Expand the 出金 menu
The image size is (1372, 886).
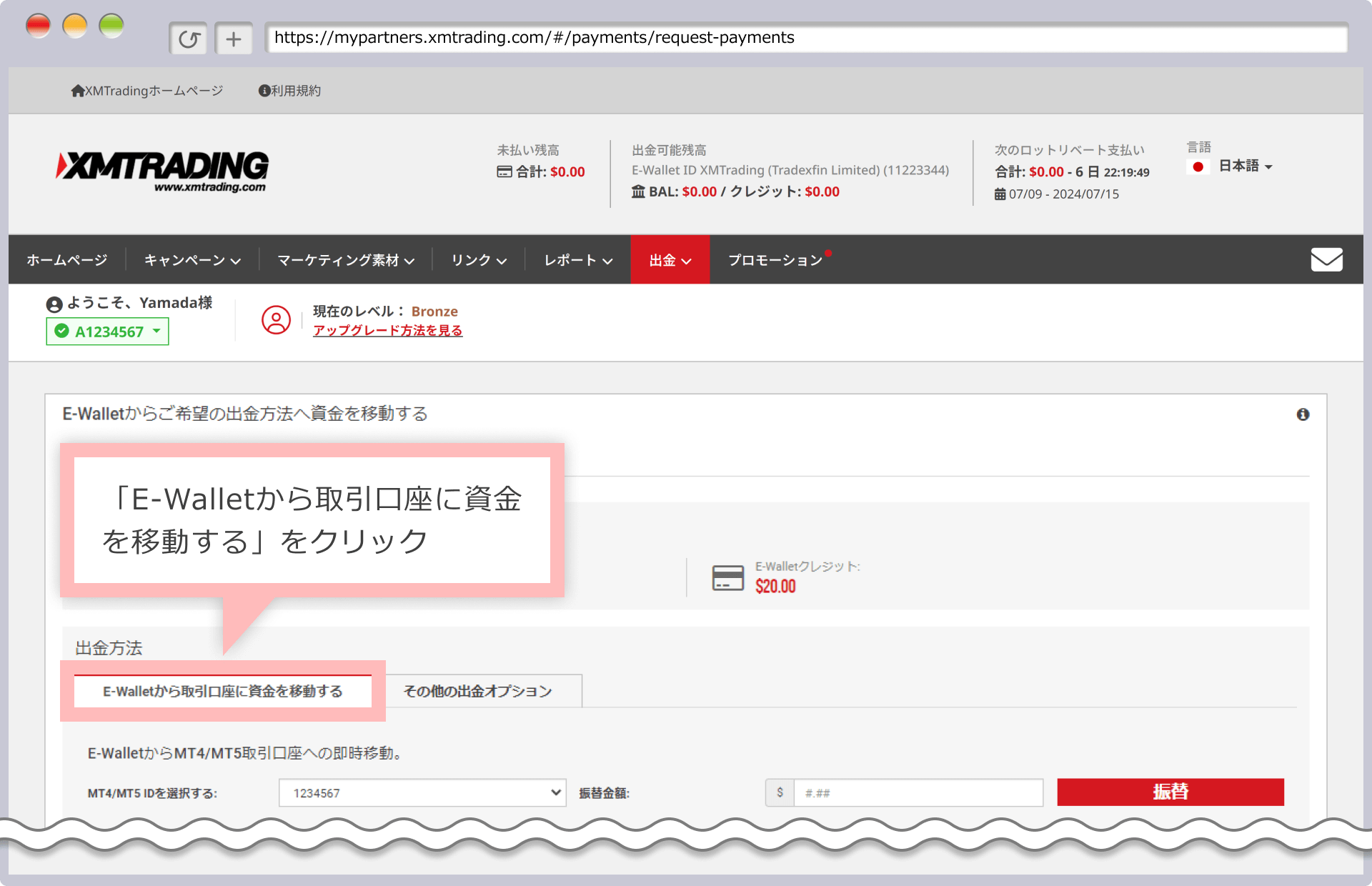tap(670, 260)
